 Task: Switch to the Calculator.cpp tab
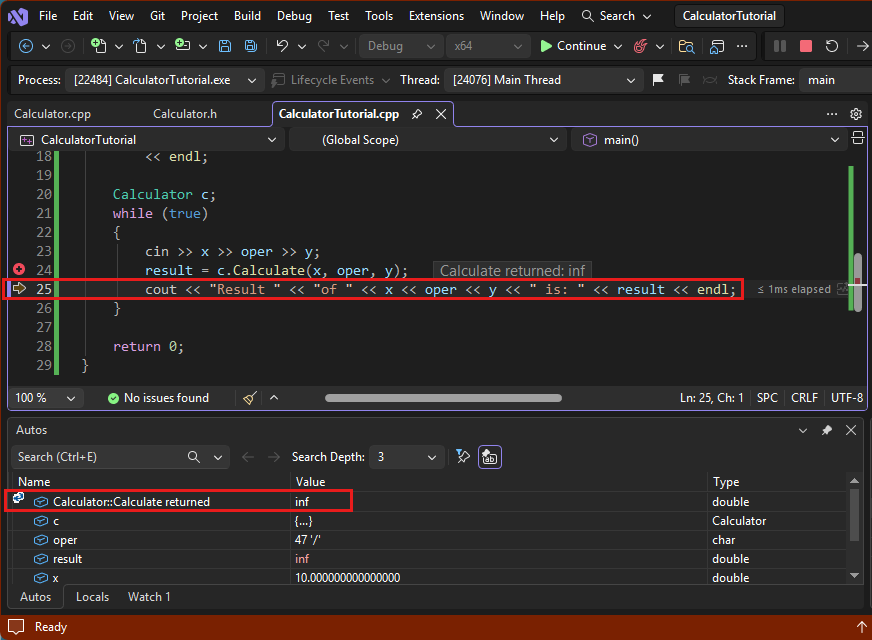click(x=52, y=114)
